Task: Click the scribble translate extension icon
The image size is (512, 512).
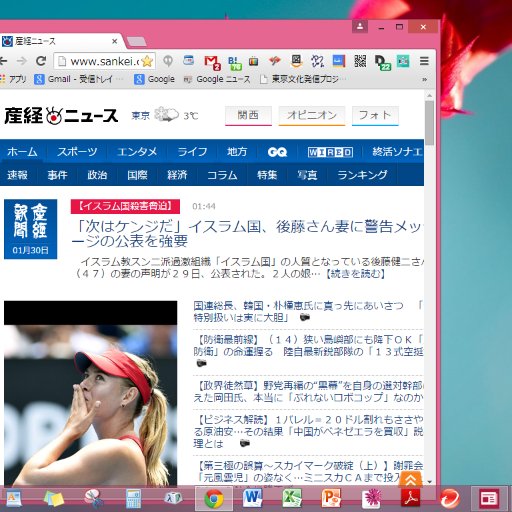Action: [x=317, y=61]
